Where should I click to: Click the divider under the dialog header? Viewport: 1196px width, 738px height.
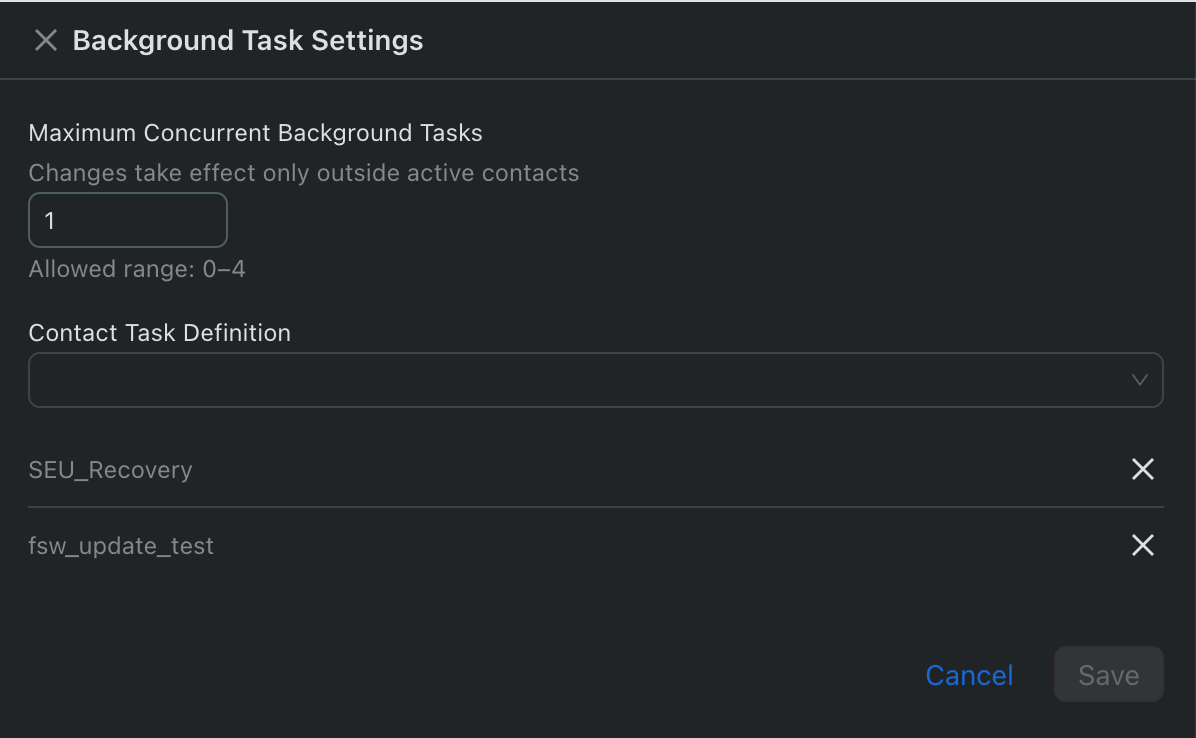[x=598, y=78]
